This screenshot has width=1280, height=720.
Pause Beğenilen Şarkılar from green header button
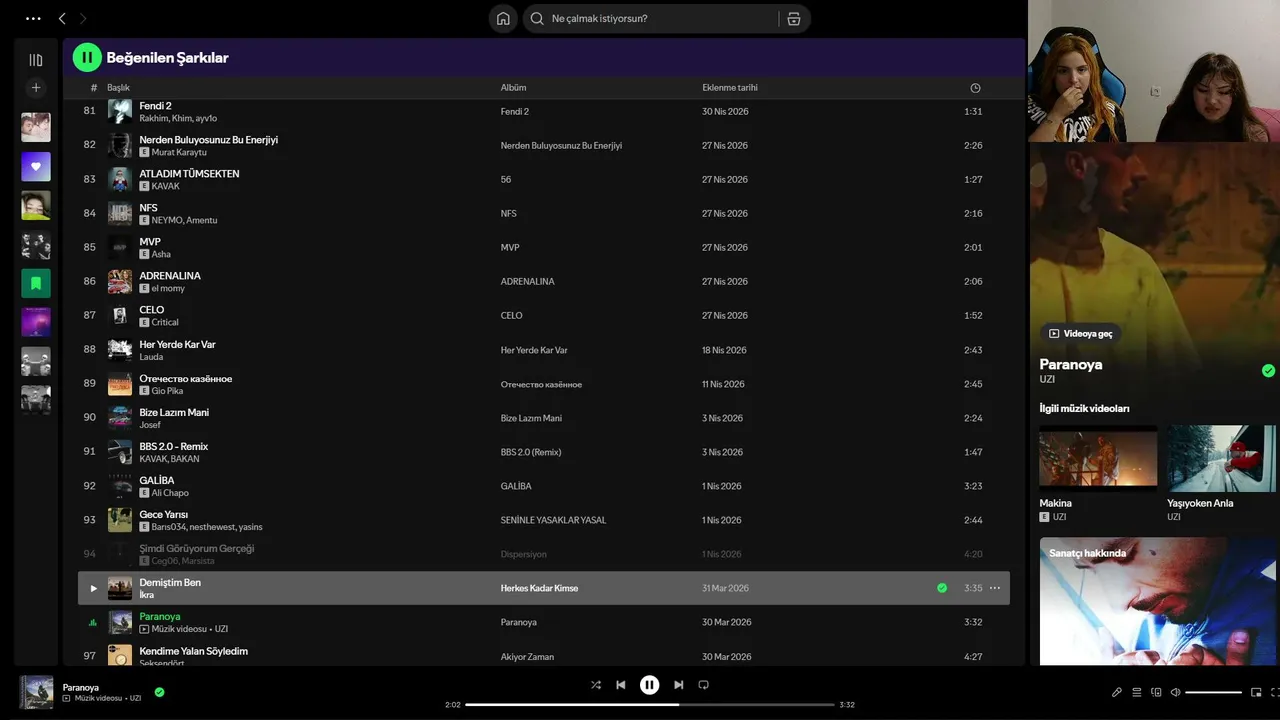87,57
